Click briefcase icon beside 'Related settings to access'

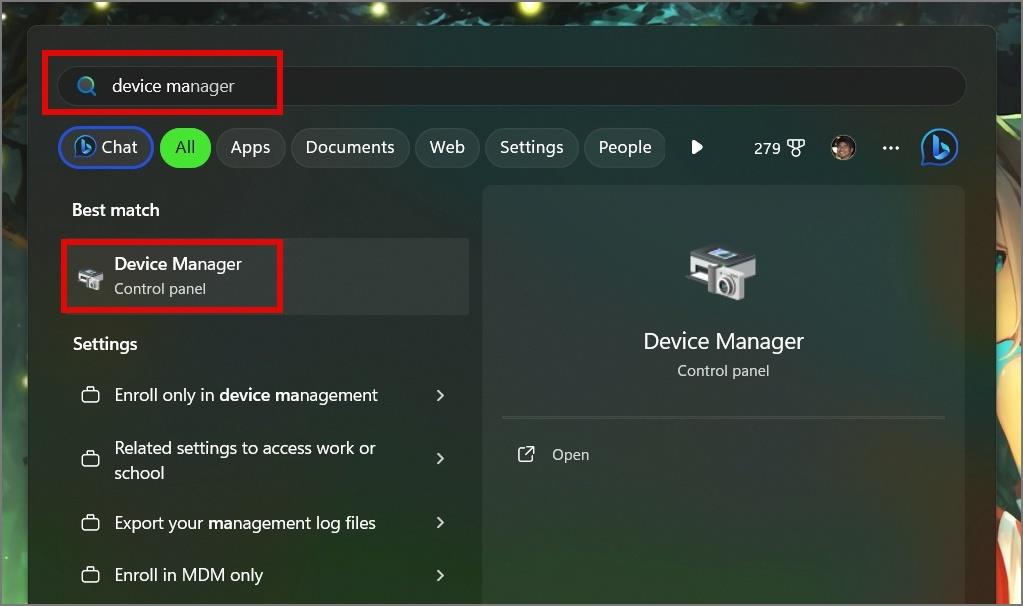pyautogui.click(x=91, y=459)
